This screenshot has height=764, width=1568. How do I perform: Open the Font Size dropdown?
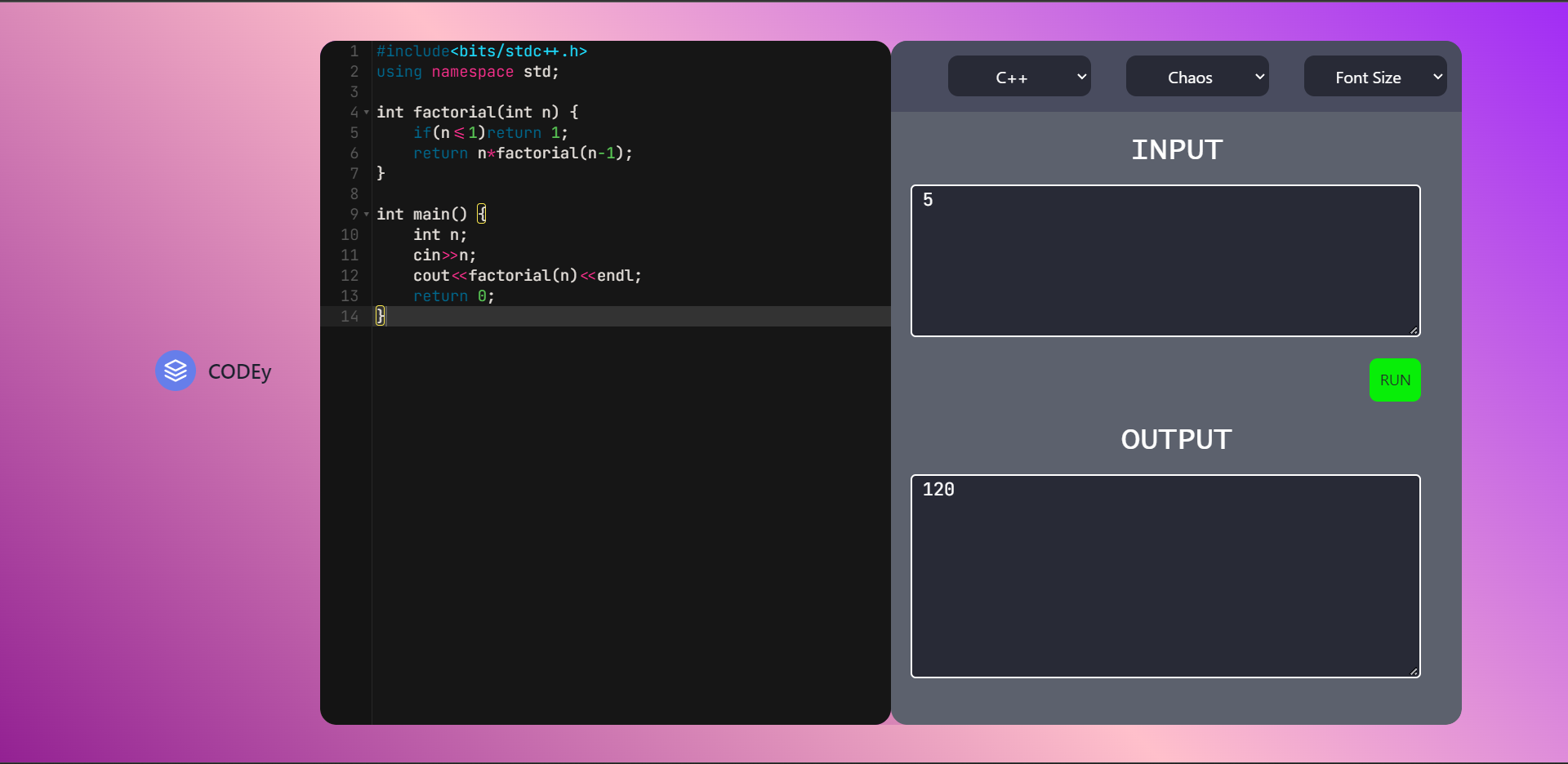tap(1375, 76)
